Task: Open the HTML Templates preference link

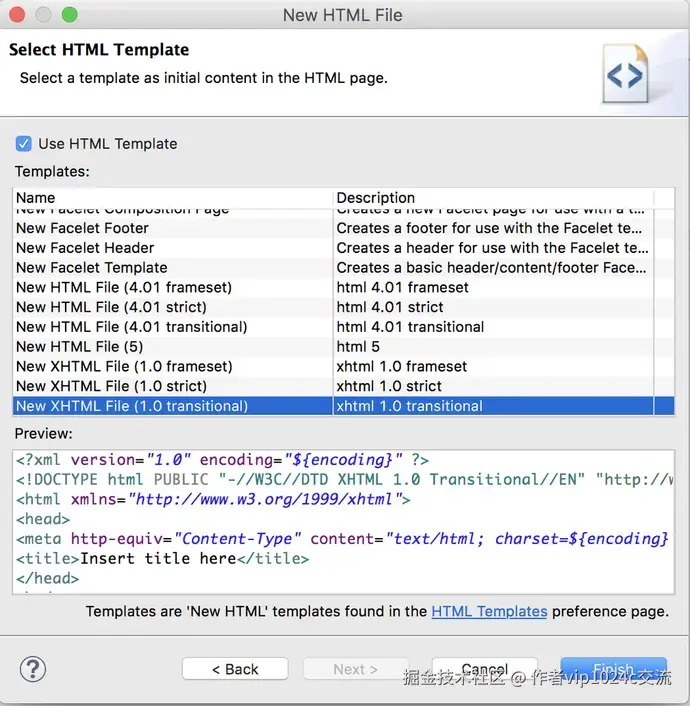Action: (x=489, y=611)
